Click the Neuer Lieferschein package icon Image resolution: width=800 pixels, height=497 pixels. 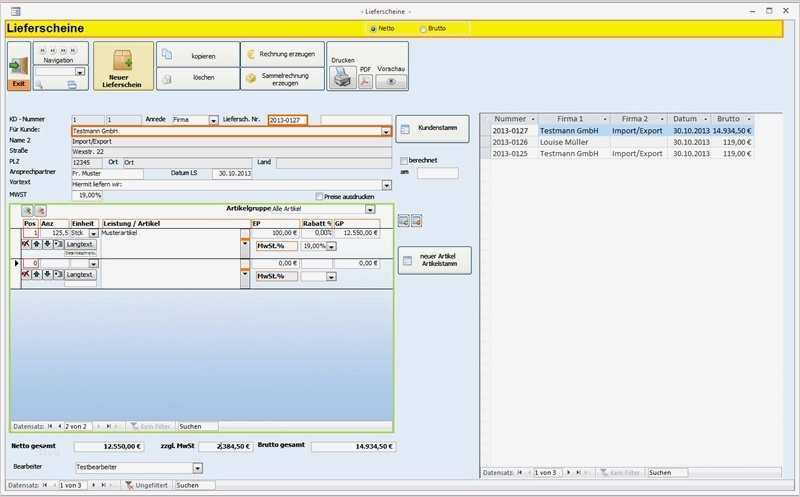(124, 60)
